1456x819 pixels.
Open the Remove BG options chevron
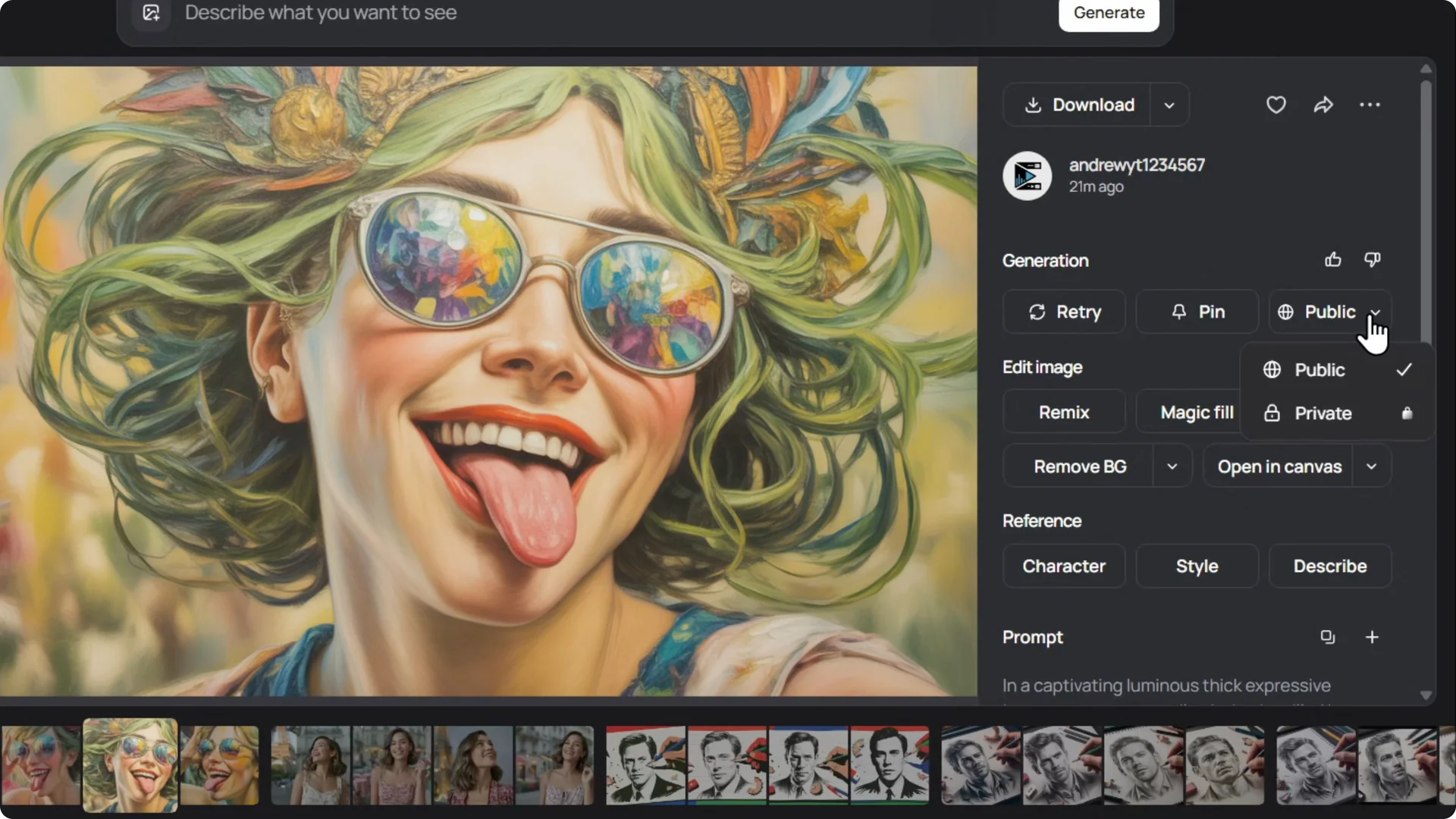click(1172, 466)
